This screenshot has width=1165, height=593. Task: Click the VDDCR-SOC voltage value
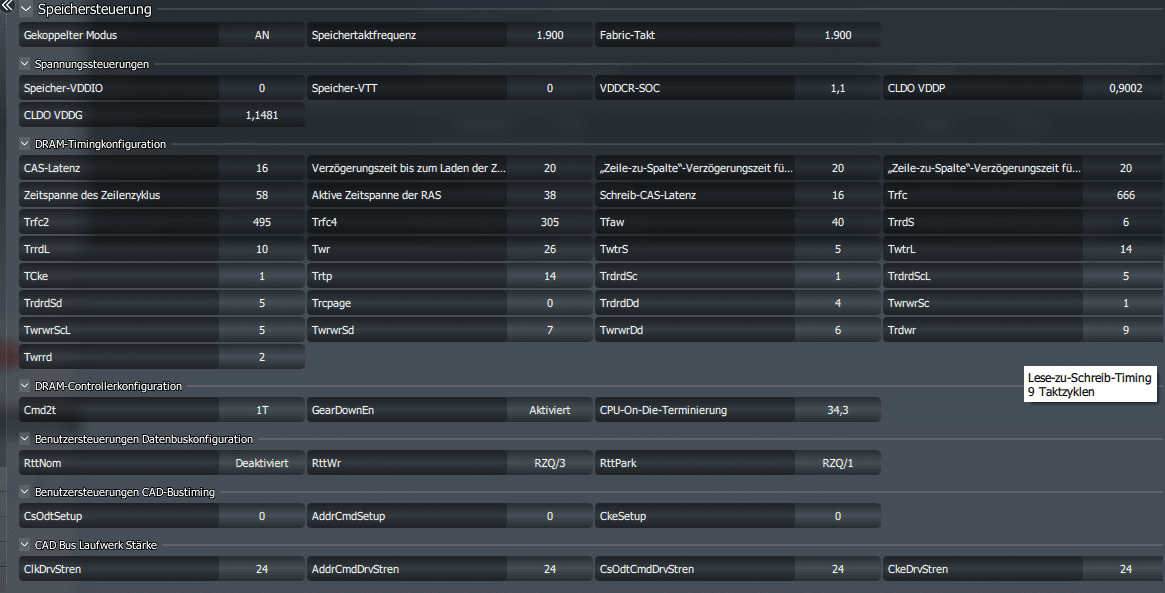tap(838, 88)
